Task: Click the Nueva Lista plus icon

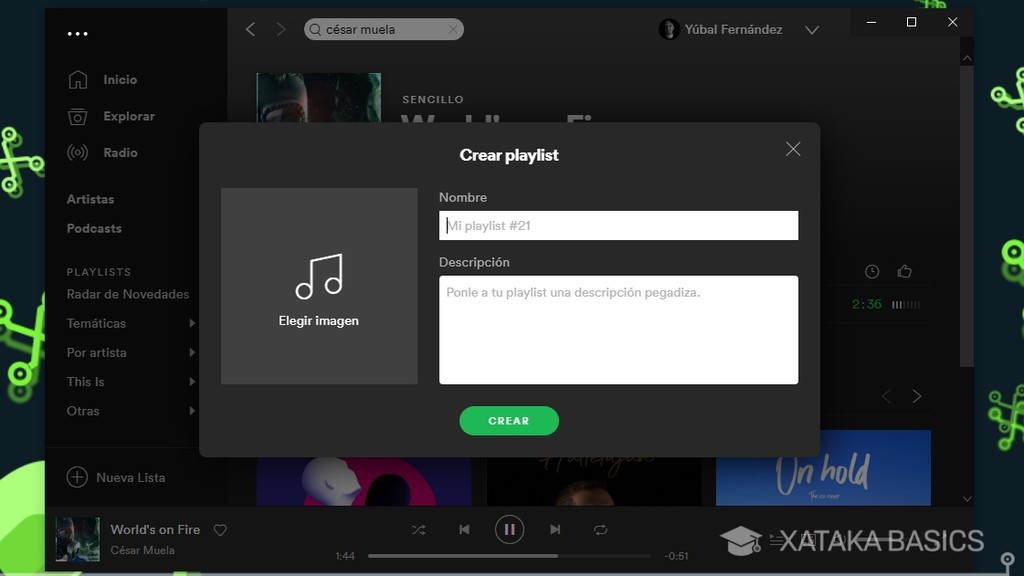Action: click(x=77, y=477)
